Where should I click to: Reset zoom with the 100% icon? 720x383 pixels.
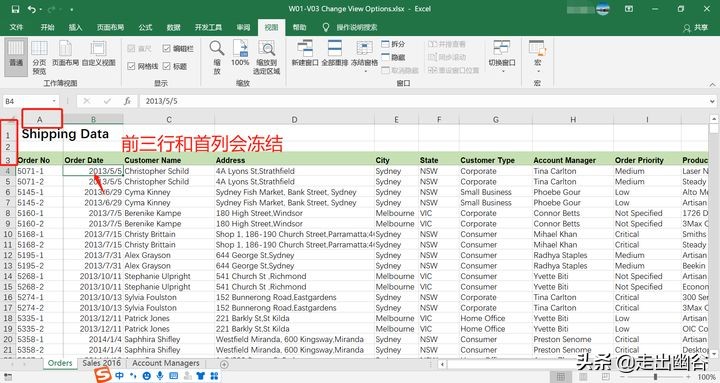[240, 53]
